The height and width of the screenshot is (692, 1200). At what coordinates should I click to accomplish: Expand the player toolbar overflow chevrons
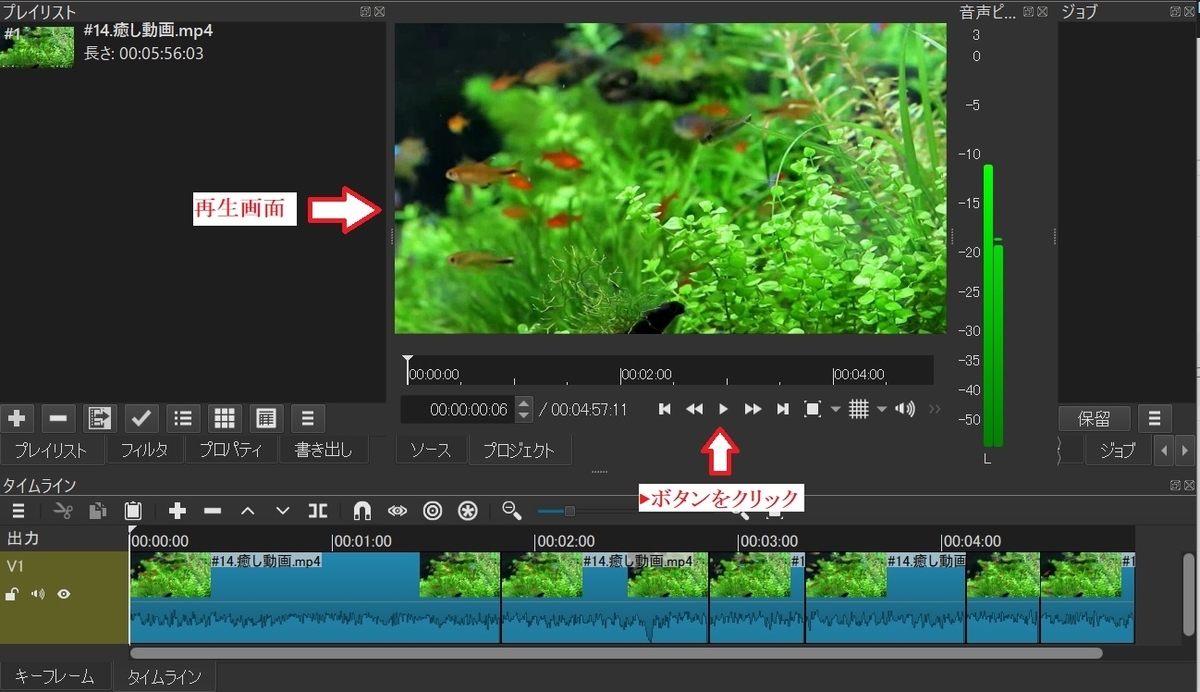coord(935,409)
